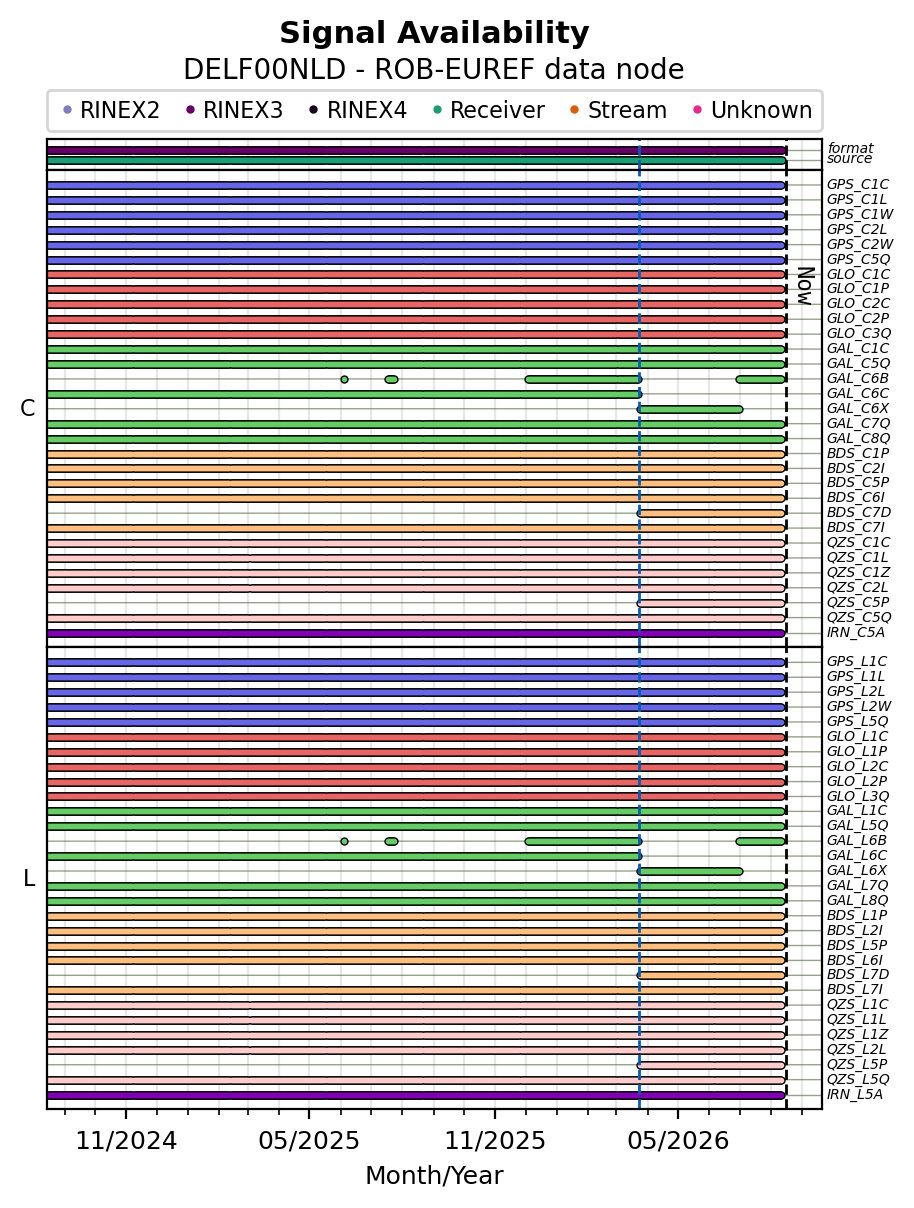
Task: Click the GLO_L3Q row label
Action: coord(857,796)
